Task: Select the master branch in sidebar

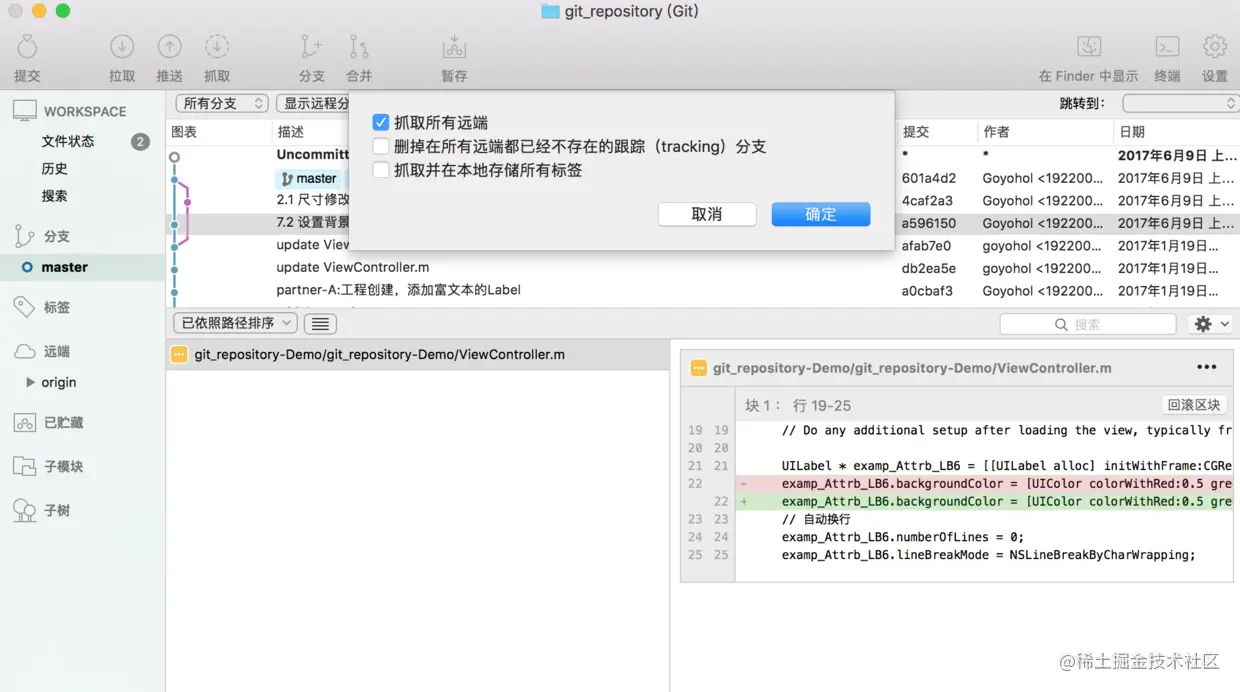Action: pyautogui.click(x=82, y=267)
